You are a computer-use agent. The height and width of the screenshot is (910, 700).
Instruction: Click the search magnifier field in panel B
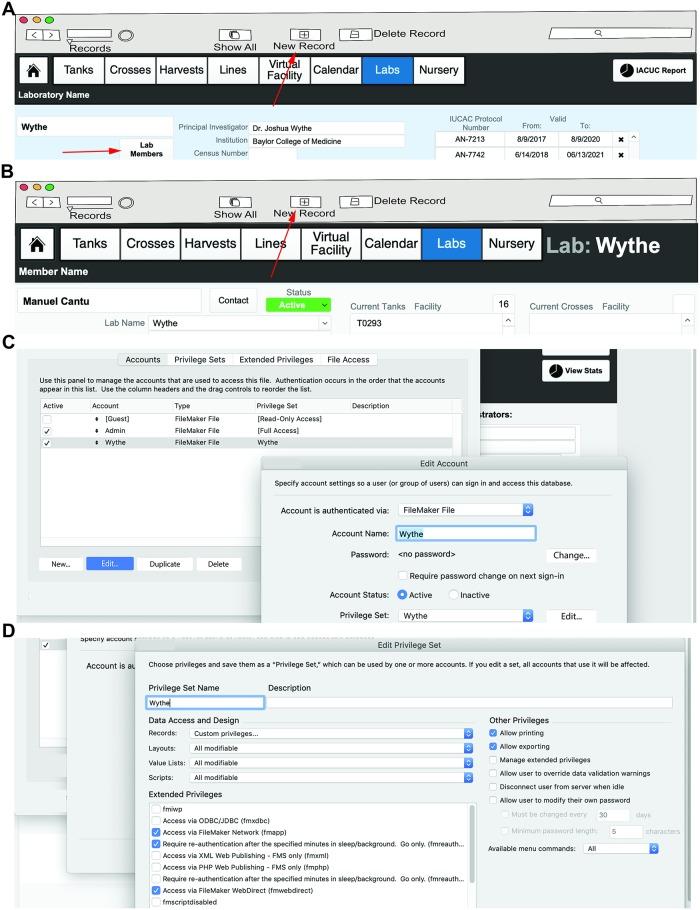(x=620, y=200)
